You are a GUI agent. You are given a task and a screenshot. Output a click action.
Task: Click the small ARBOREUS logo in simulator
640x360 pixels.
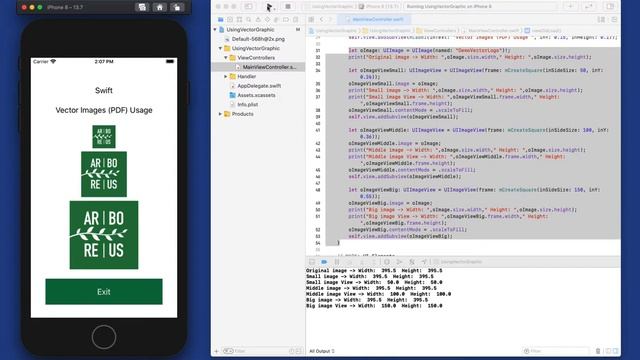[x=104, y=136]
